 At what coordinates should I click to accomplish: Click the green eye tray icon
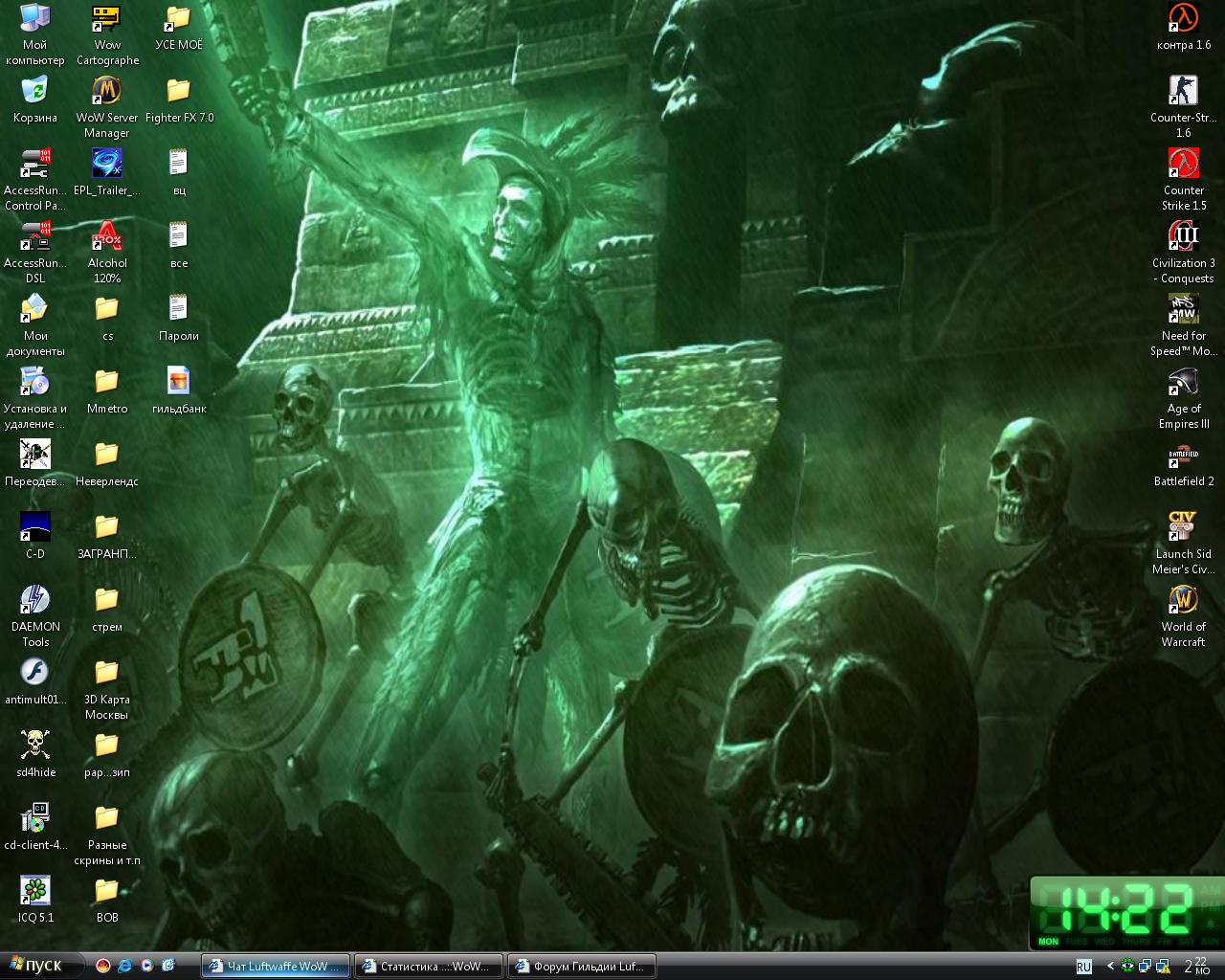click(1128, 967)
